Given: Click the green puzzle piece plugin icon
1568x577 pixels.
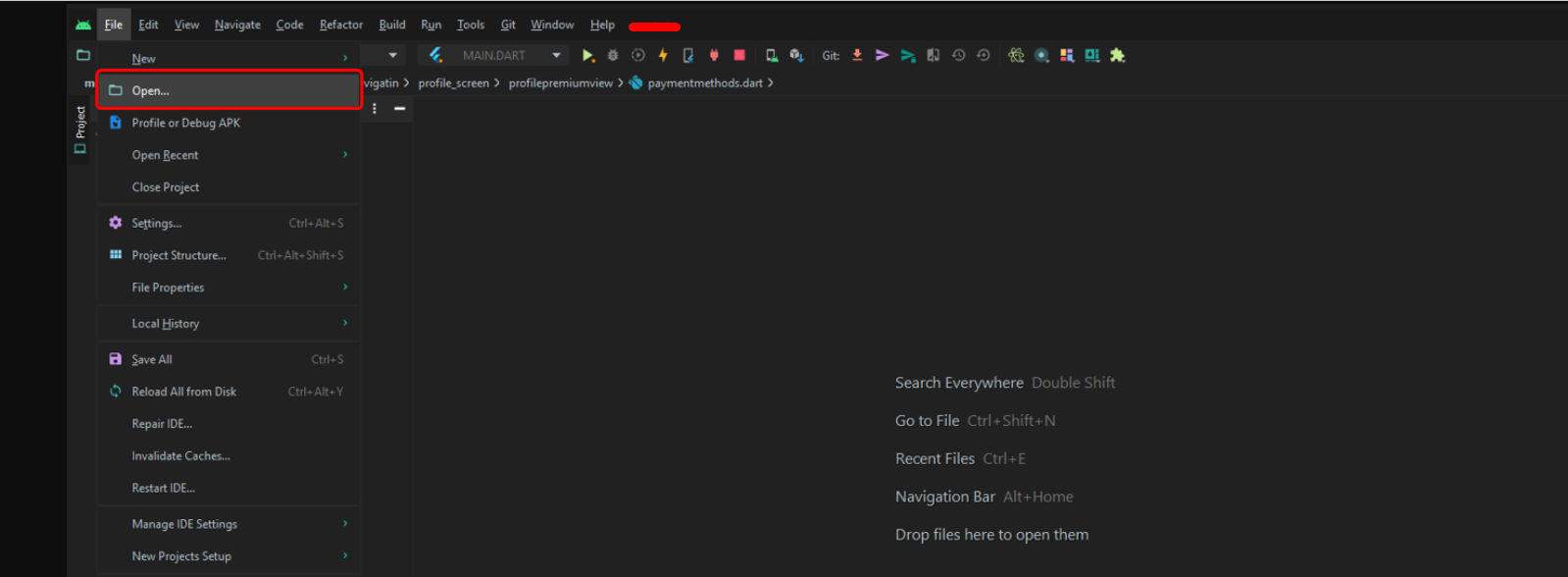Looking at the screenshot, I should (1117, 56).
